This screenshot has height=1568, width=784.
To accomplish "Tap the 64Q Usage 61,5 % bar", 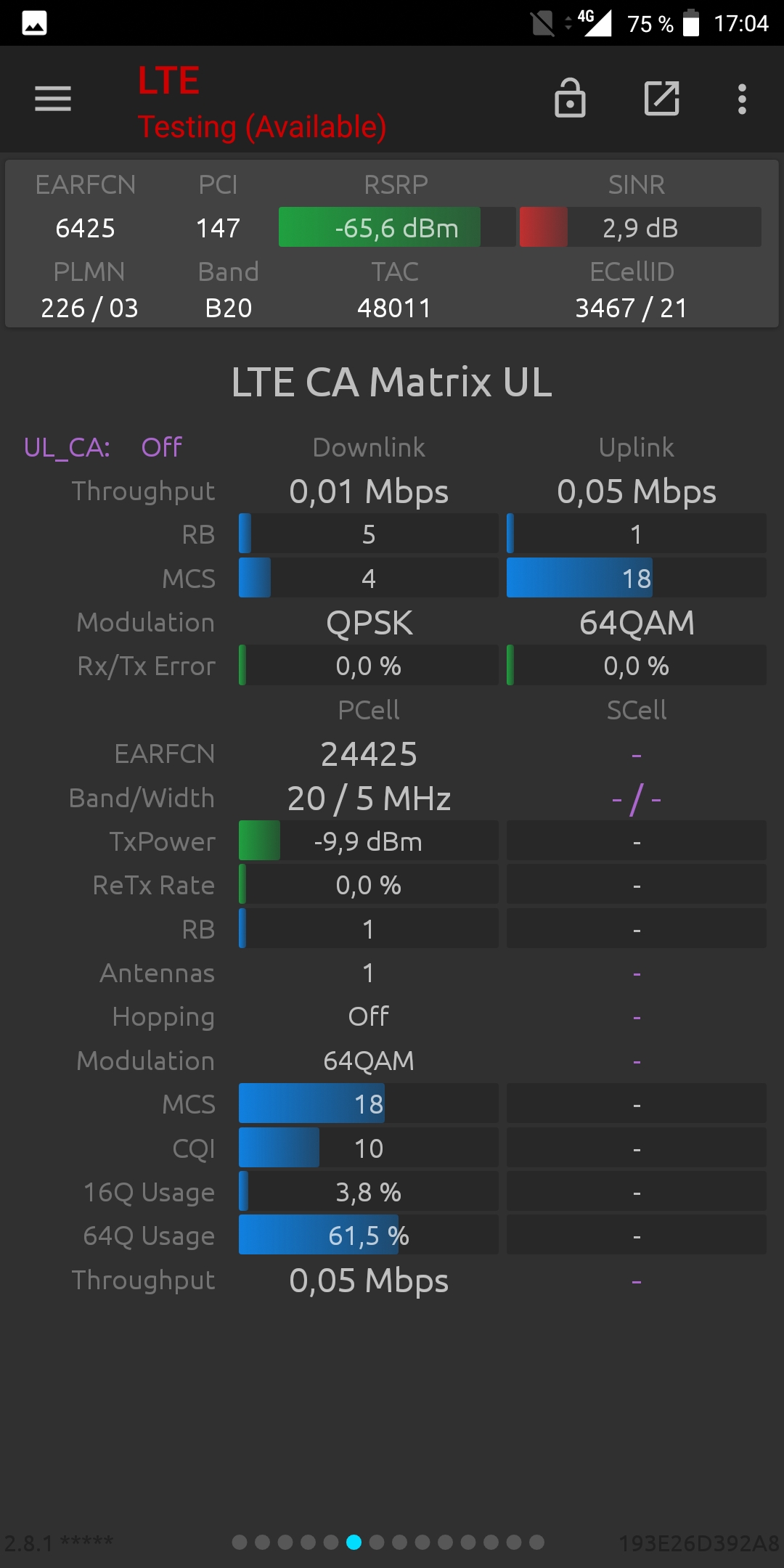I will pos(368,1235).
